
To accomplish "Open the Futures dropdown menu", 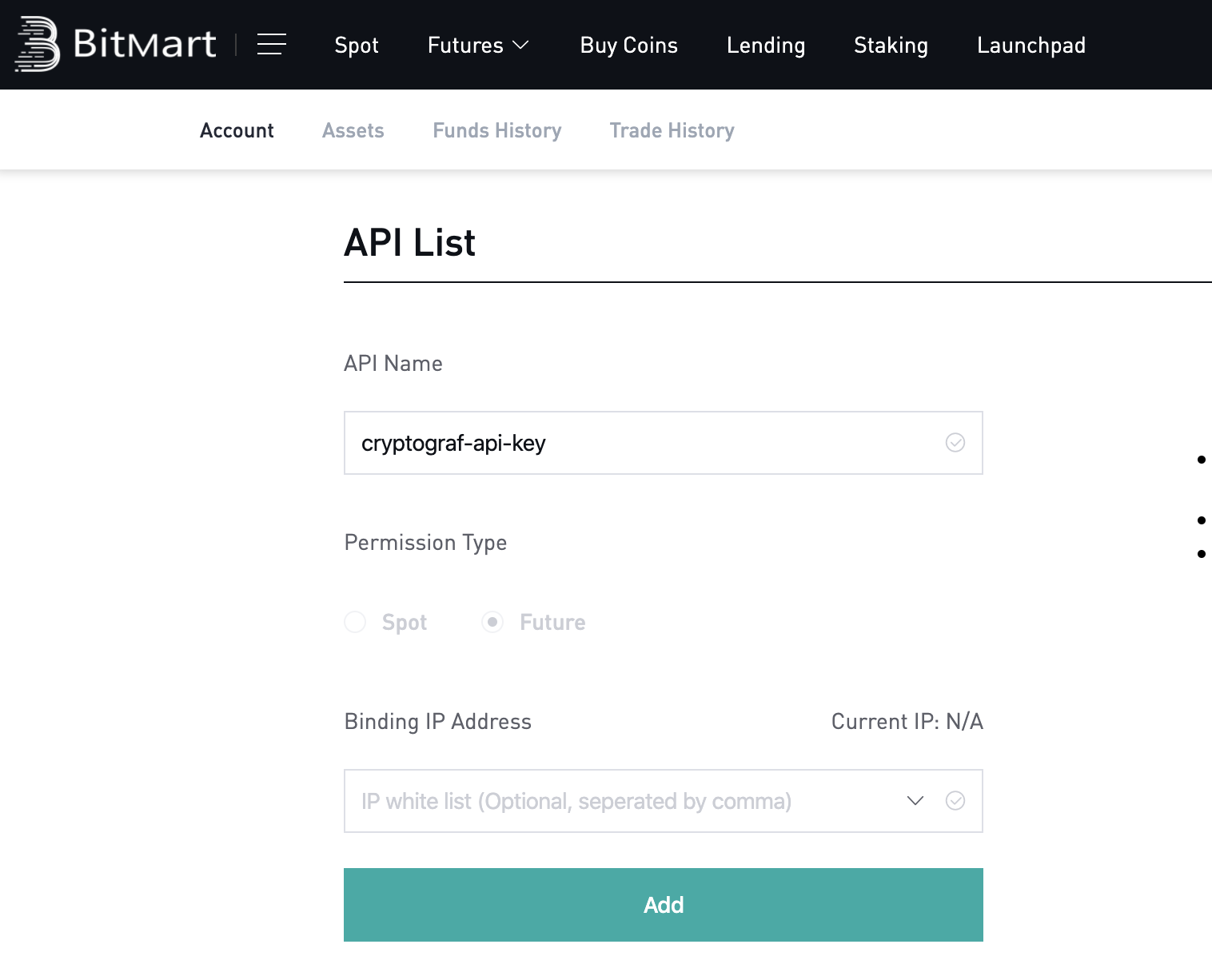I will click(478, 46).
